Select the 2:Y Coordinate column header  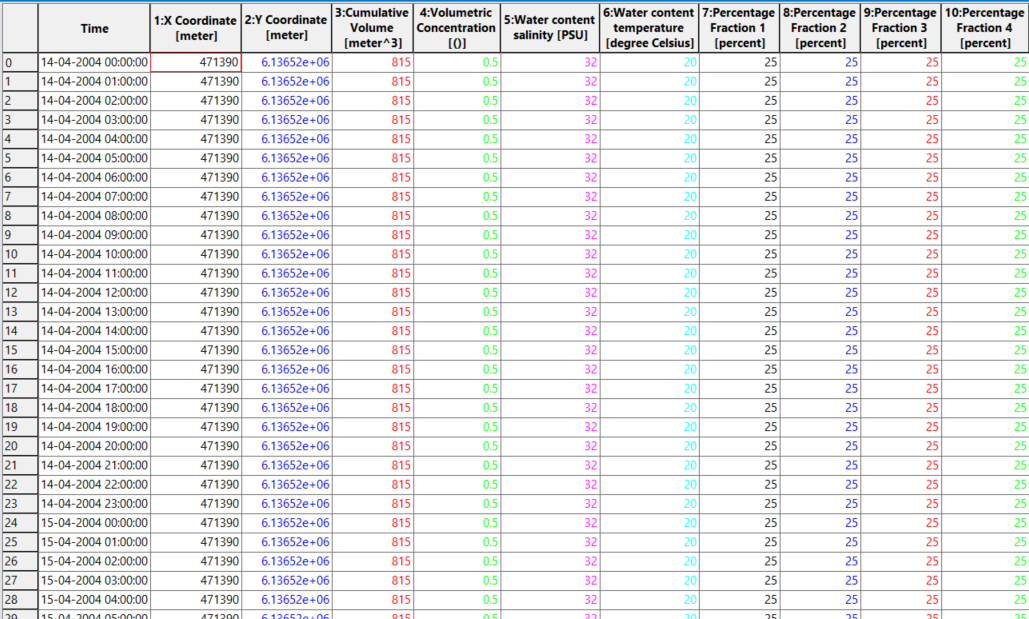(x=287, y=28)
